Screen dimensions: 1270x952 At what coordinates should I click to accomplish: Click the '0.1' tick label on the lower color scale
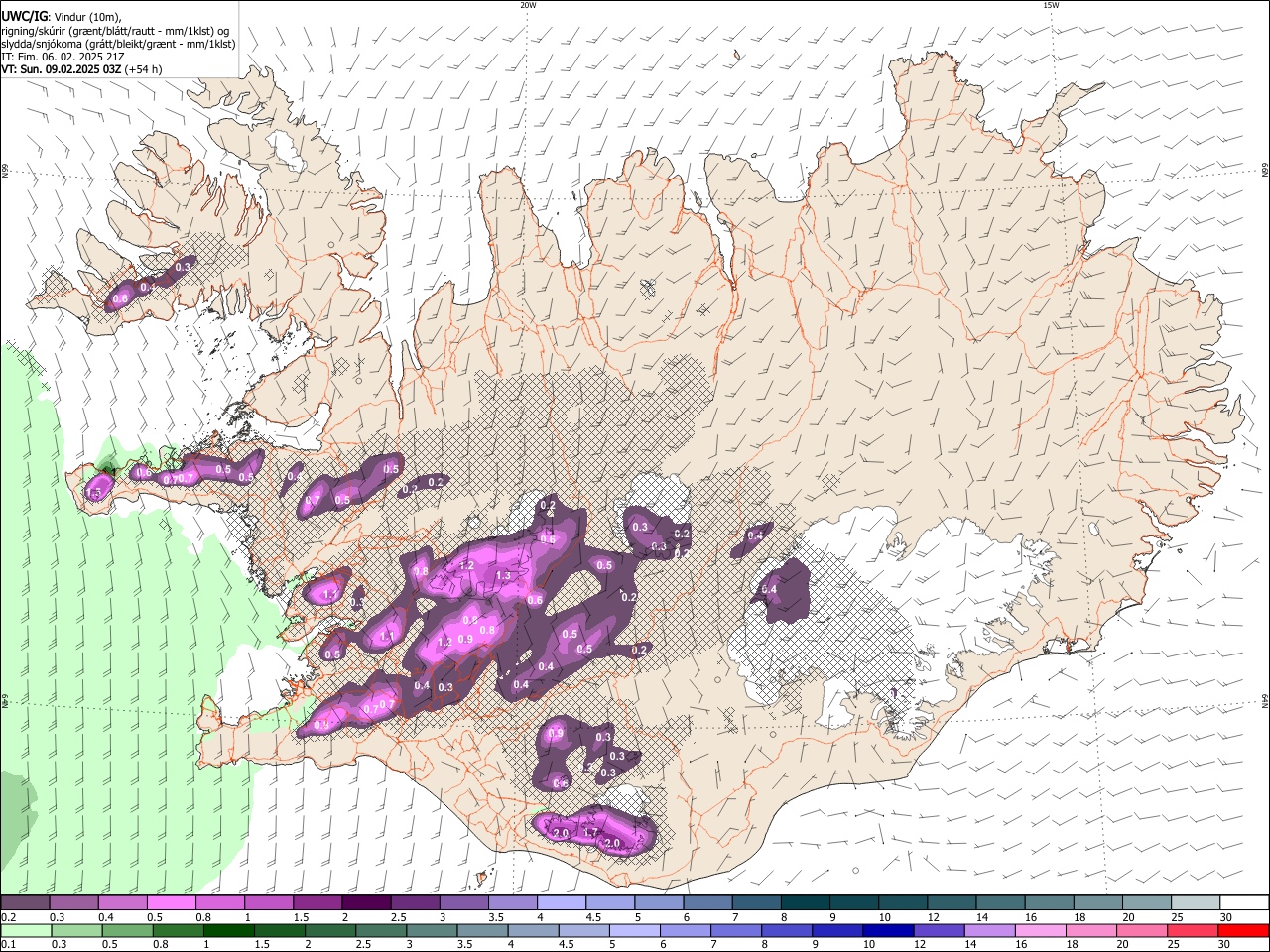pyautogui.click(x=8, y=945)
